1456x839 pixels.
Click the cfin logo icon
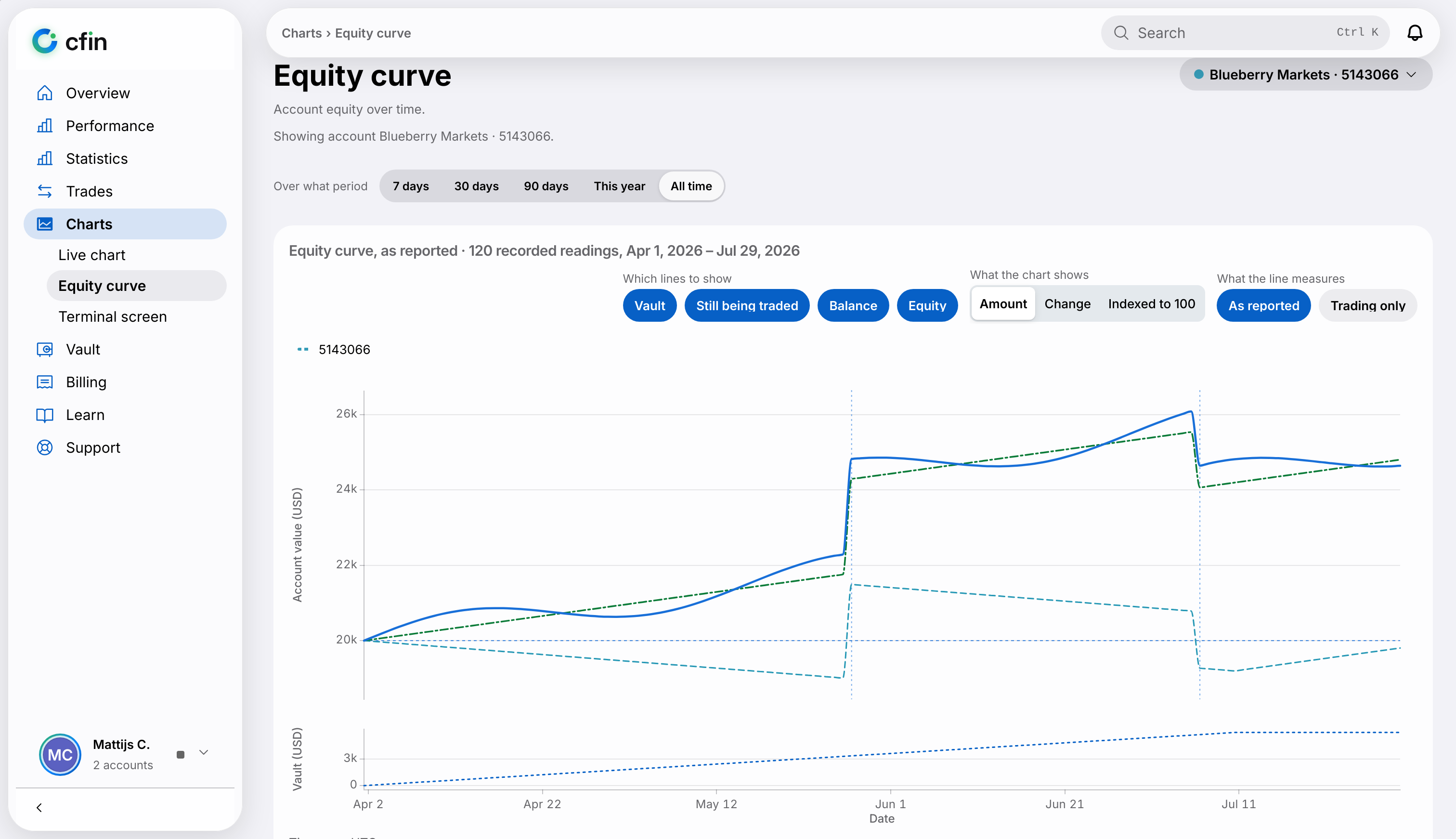[44, 41]
